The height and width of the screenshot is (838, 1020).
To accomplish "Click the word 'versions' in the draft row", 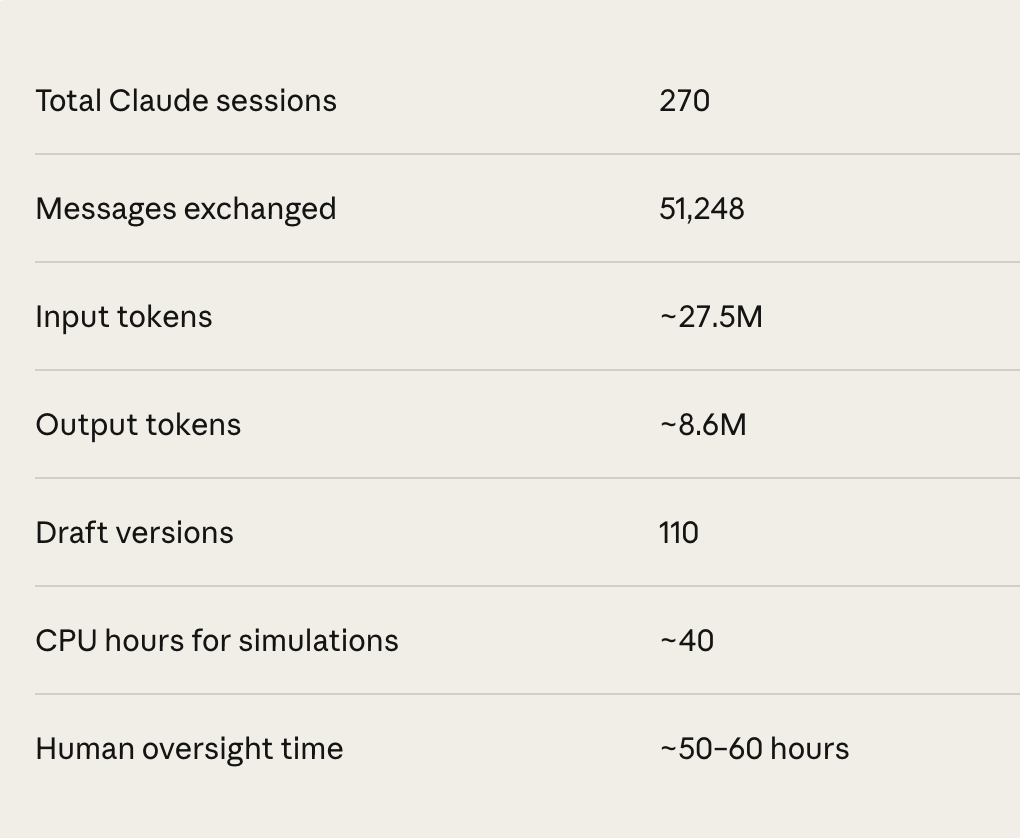I will pyautogui.click(x=181, y=533).
